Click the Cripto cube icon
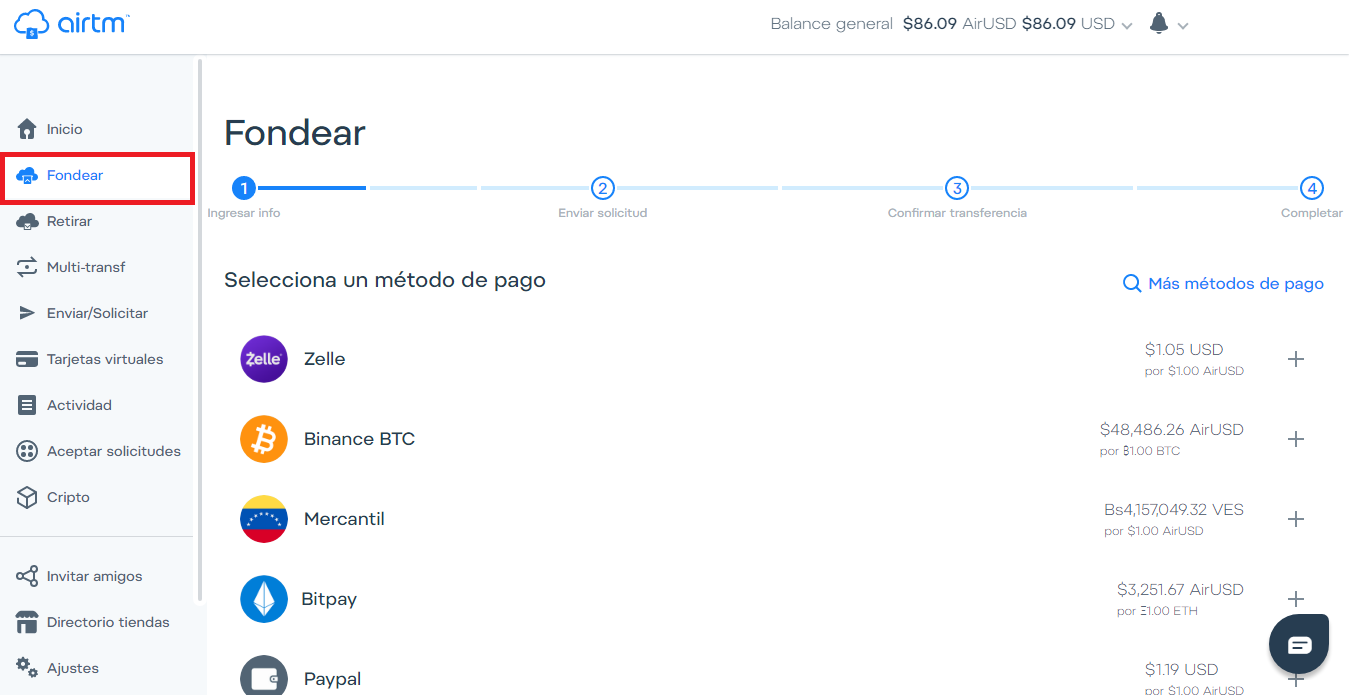Viewport: 1351px width, 695px height. (27, 497)
